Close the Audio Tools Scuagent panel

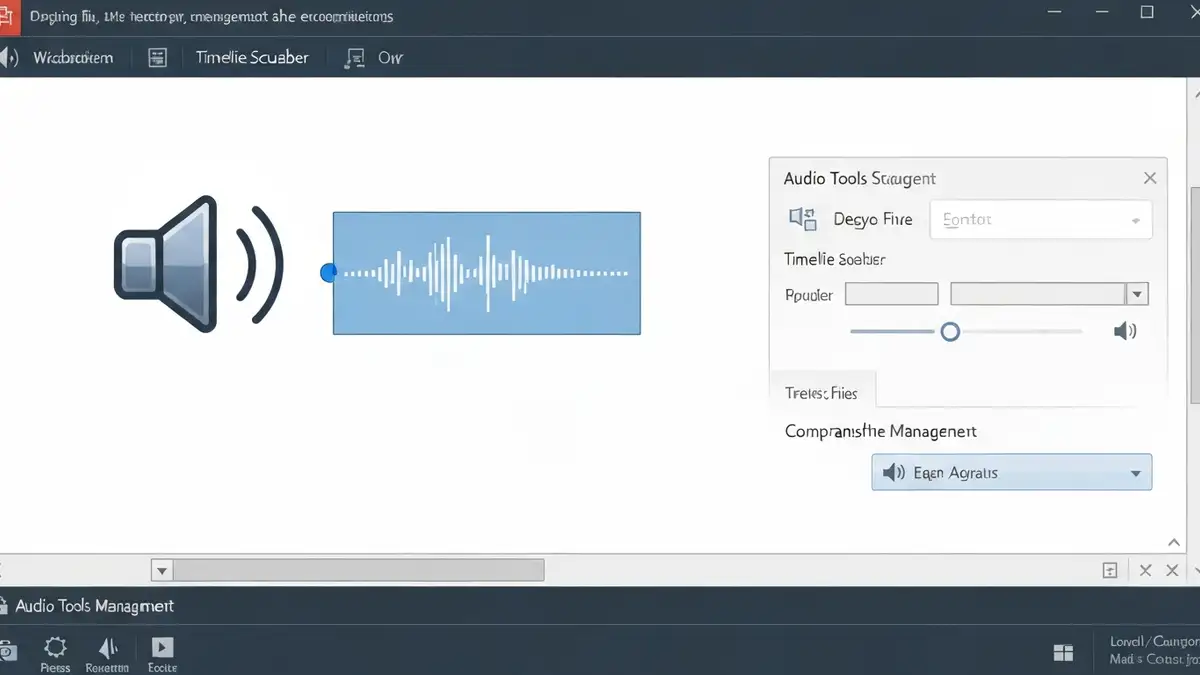(1150, 178)
